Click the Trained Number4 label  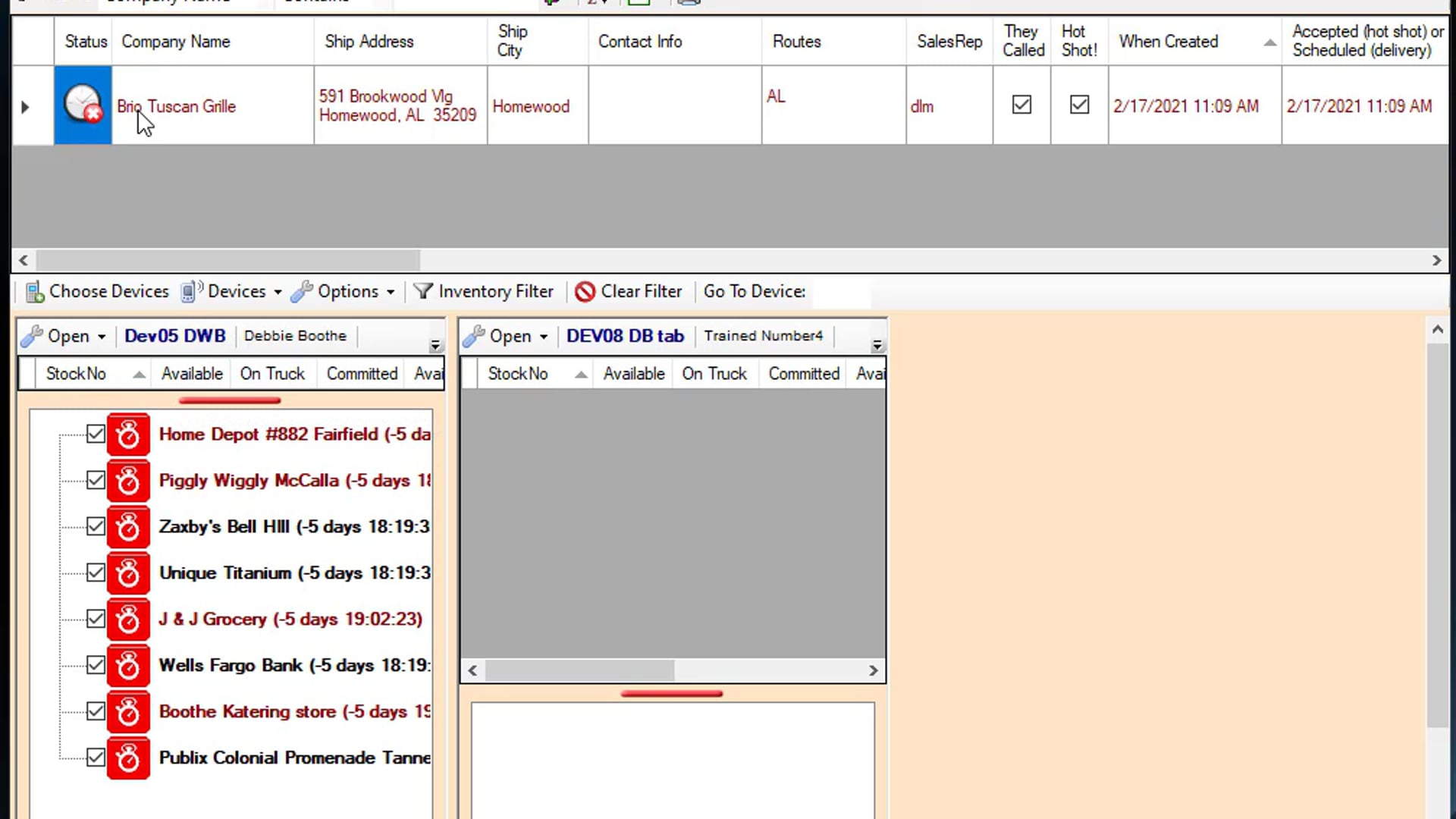tap(763, 336)
